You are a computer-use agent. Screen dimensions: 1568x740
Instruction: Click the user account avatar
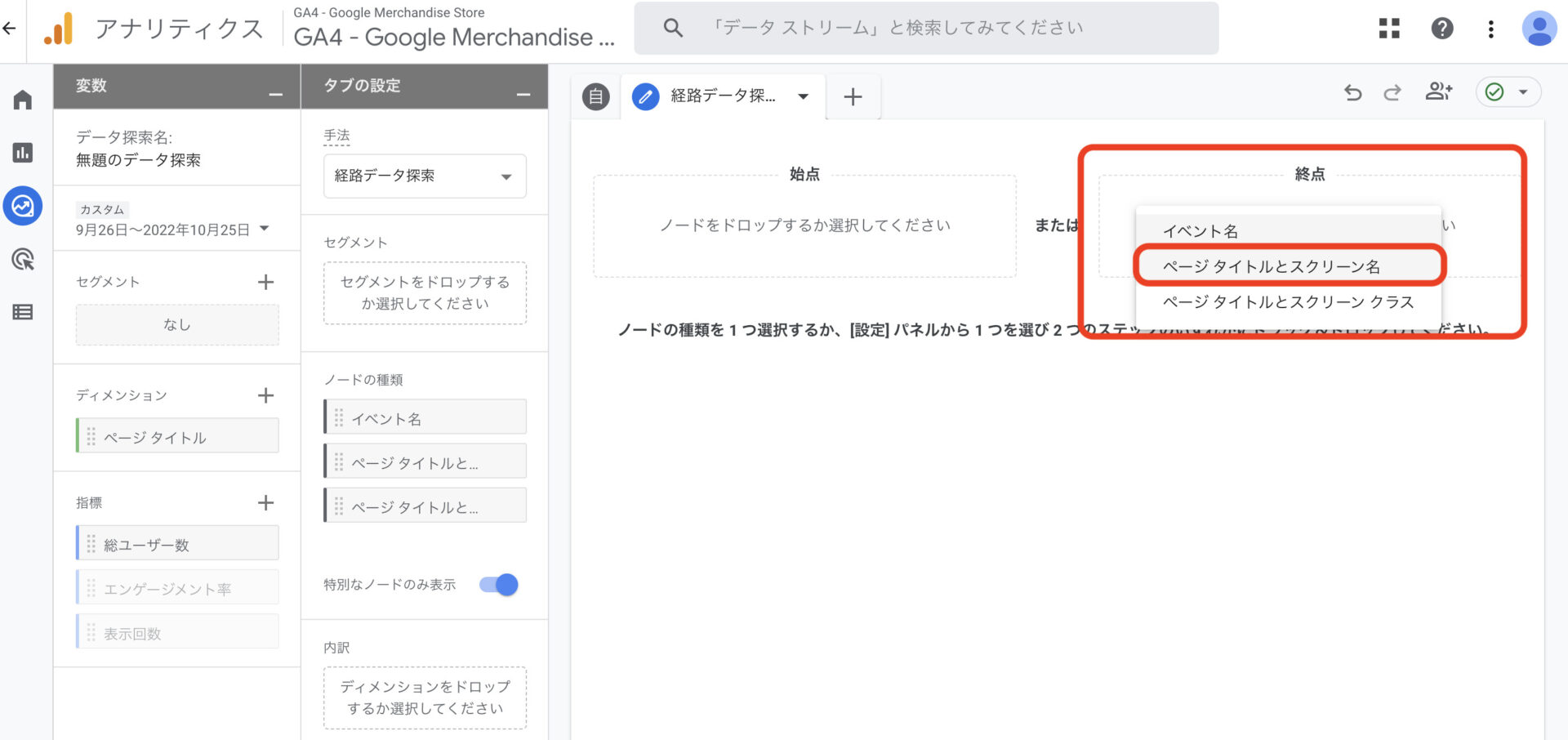(1539, 29)
